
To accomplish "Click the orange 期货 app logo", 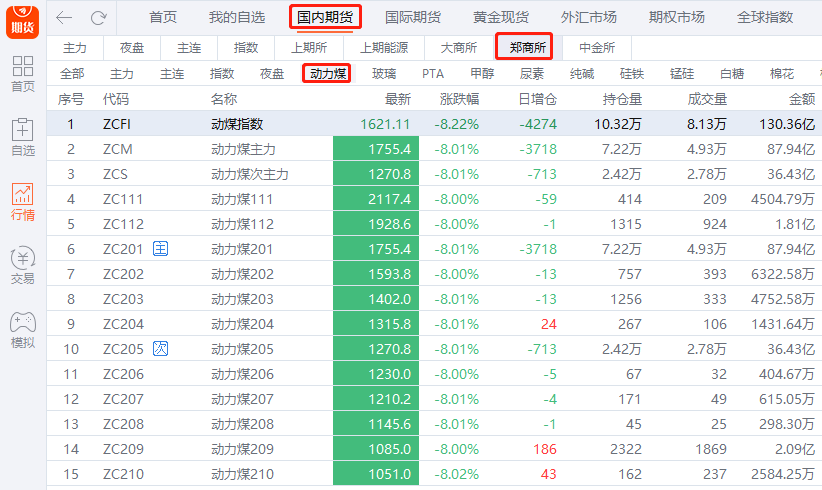I will 22,19.
